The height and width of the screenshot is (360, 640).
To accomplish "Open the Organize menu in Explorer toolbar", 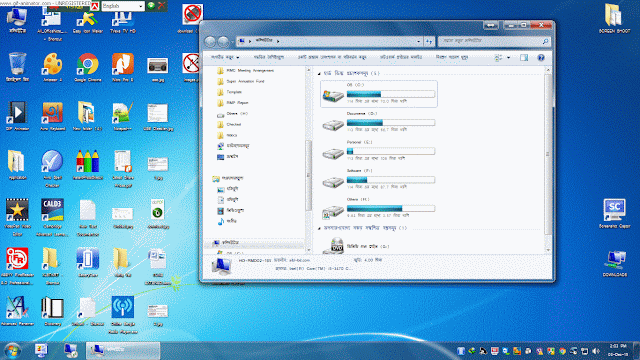I will pos(225,58).
